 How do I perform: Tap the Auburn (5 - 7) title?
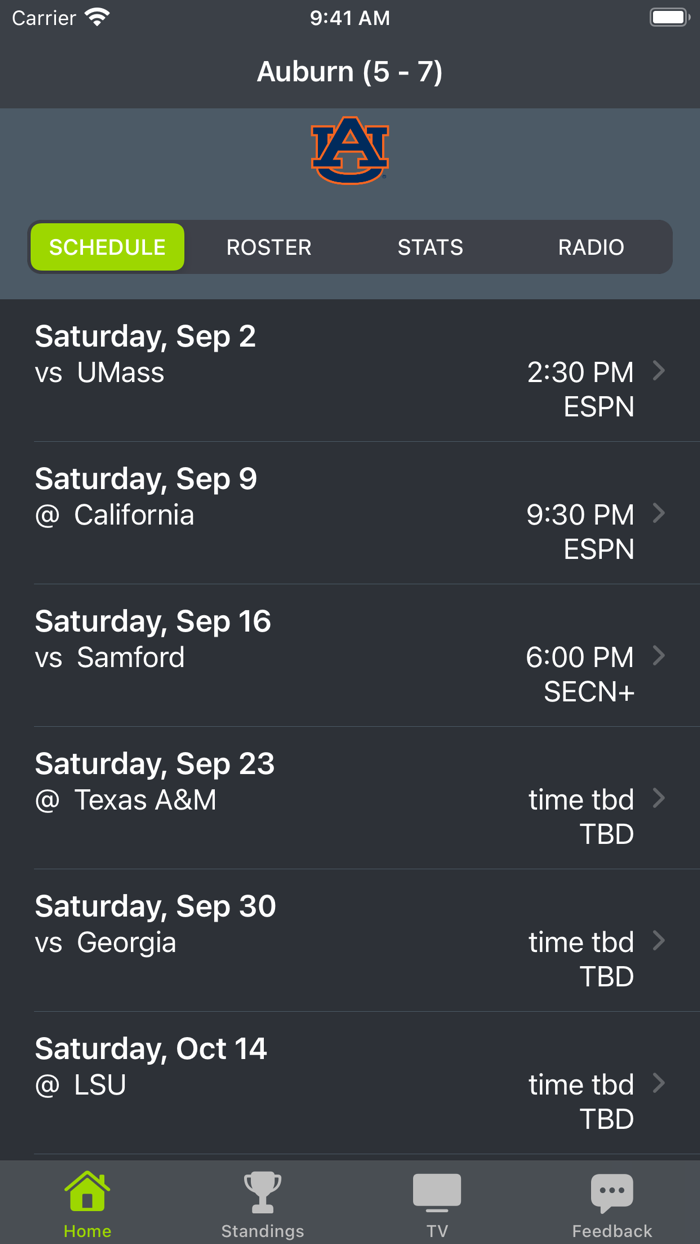pyautogui.click(x=349, y=71)
